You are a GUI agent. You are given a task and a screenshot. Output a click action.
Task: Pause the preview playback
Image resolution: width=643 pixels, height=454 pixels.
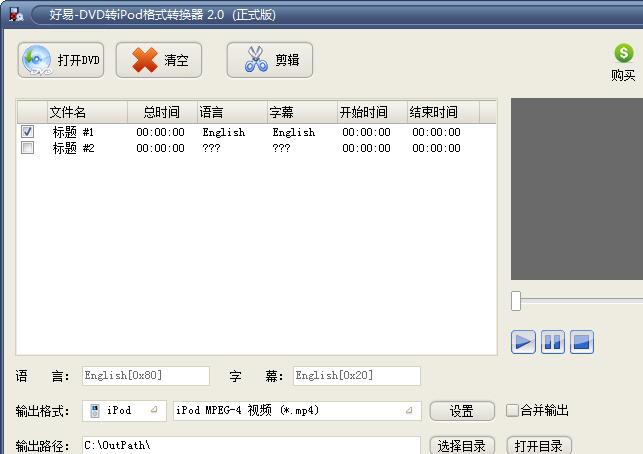click(552, 342)
